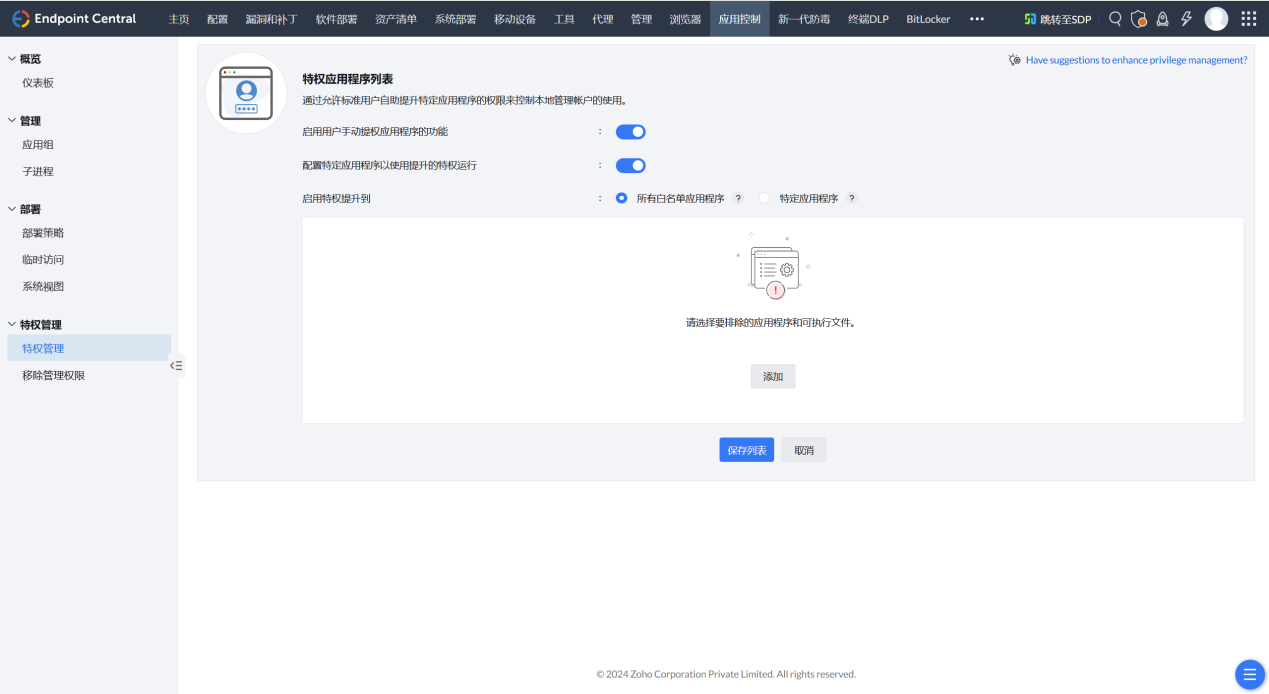Click the lightning bolt quick actions icon

pos(1187,19)
